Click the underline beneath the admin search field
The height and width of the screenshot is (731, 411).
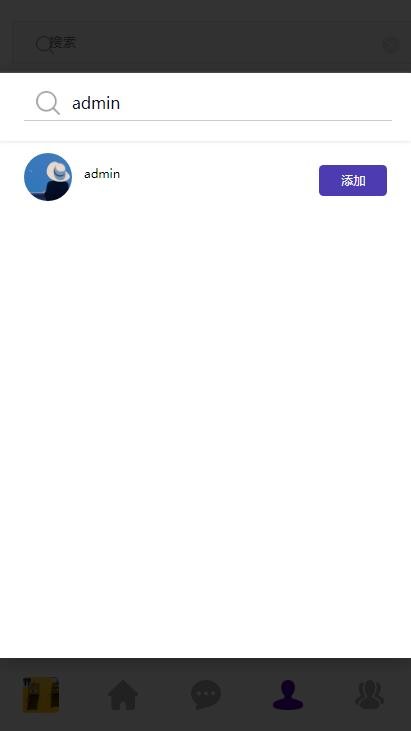[x=208, y=120]
